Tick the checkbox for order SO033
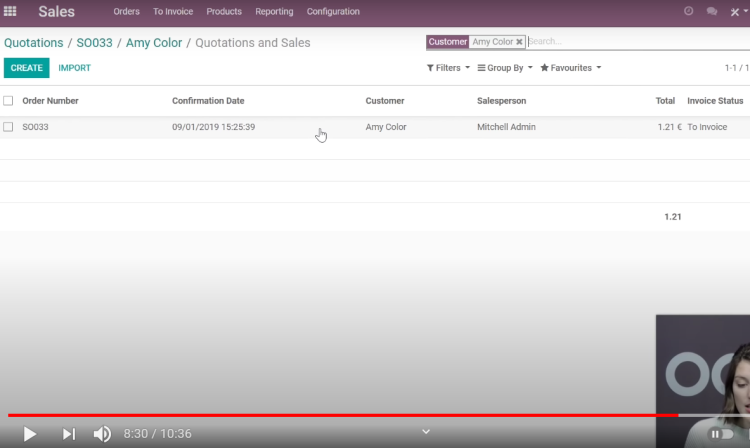 coord(8,127)
